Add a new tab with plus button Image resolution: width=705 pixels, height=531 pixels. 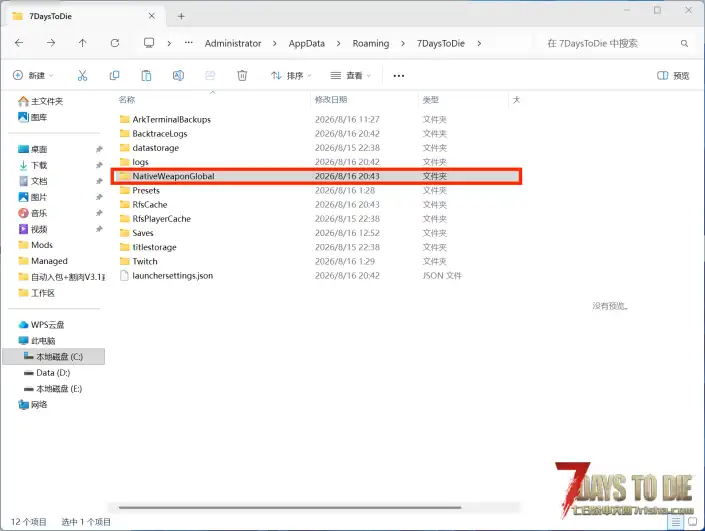tap(181, 16)
